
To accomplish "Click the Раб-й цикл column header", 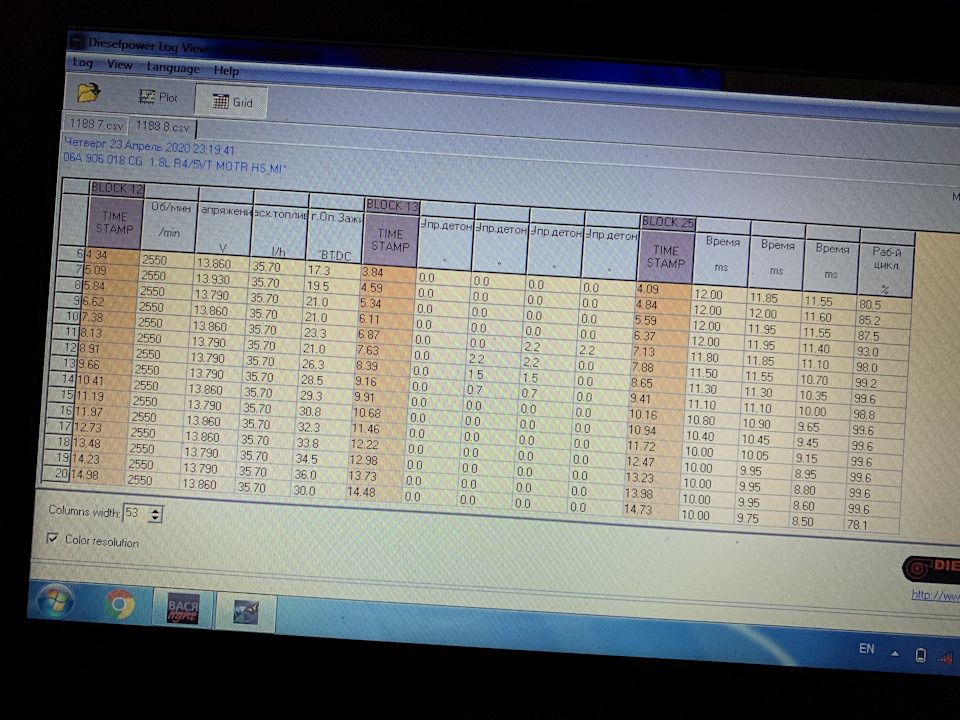I will point(887,268).
